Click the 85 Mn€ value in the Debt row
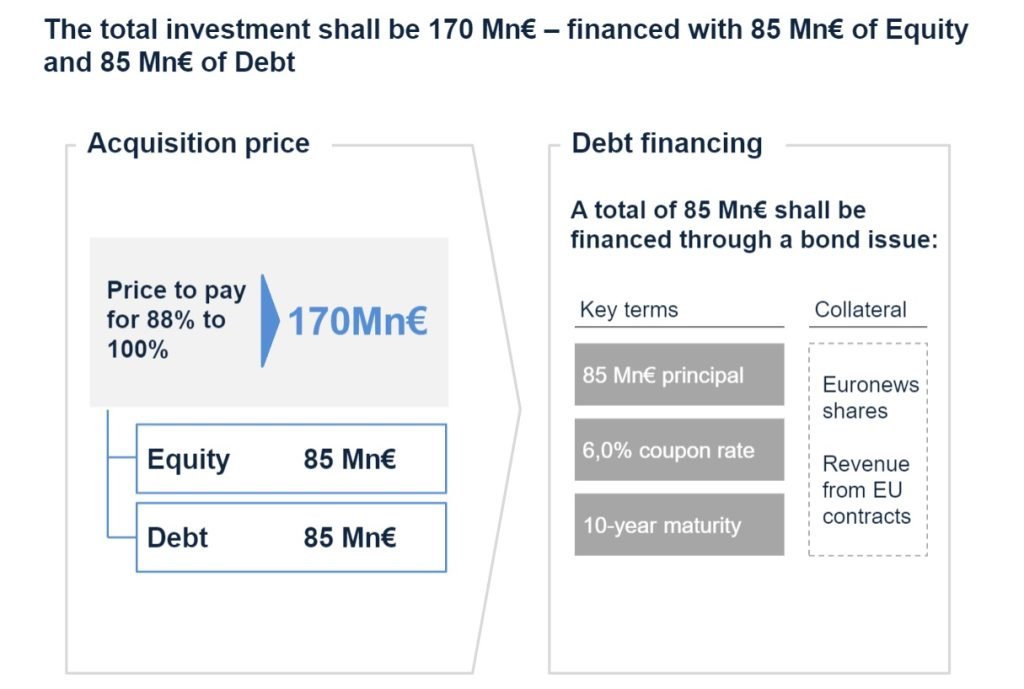This screenshot has height=689, width=1024. point(350,537)
